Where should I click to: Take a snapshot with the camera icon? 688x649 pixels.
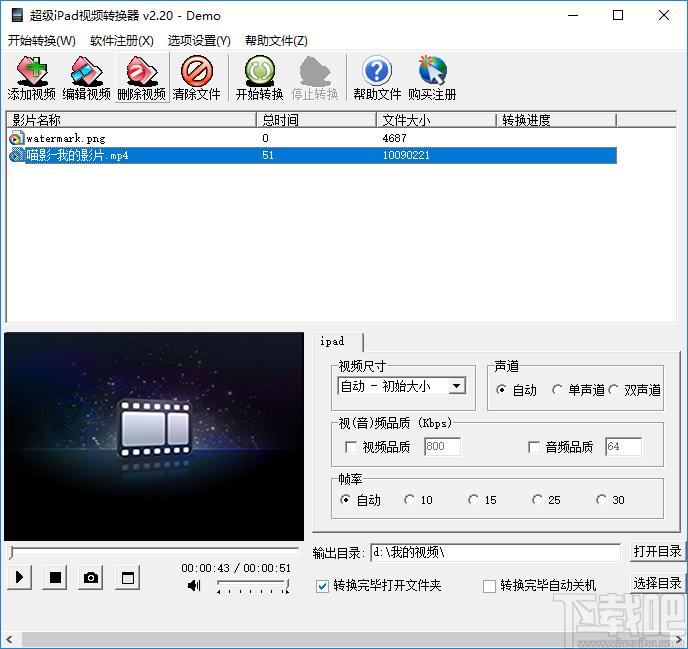coord(91,577)
